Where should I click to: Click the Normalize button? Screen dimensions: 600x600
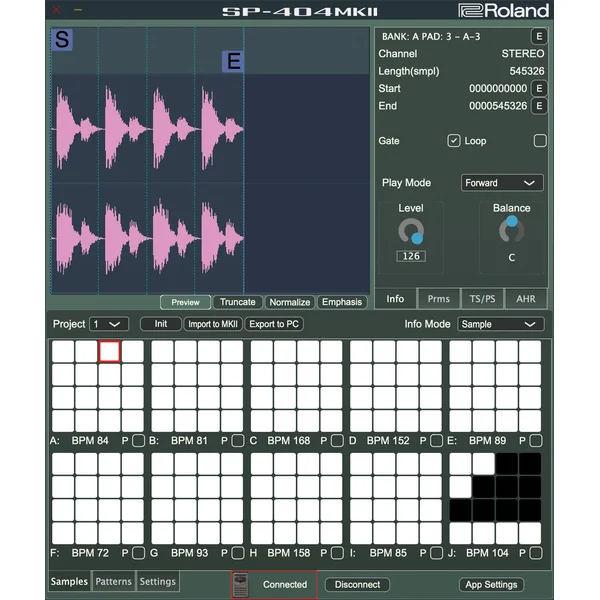290,302
